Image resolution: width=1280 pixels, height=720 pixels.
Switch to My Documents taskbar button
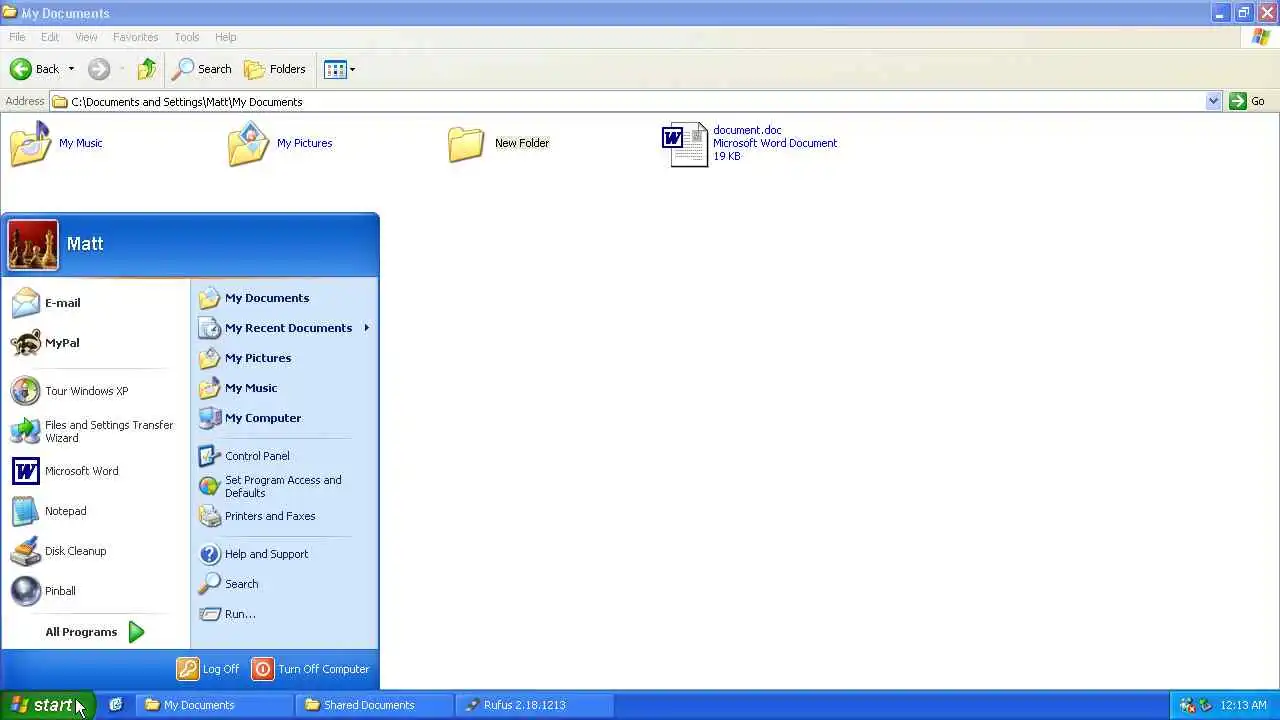pyautogui.click(x=214, y=705)
